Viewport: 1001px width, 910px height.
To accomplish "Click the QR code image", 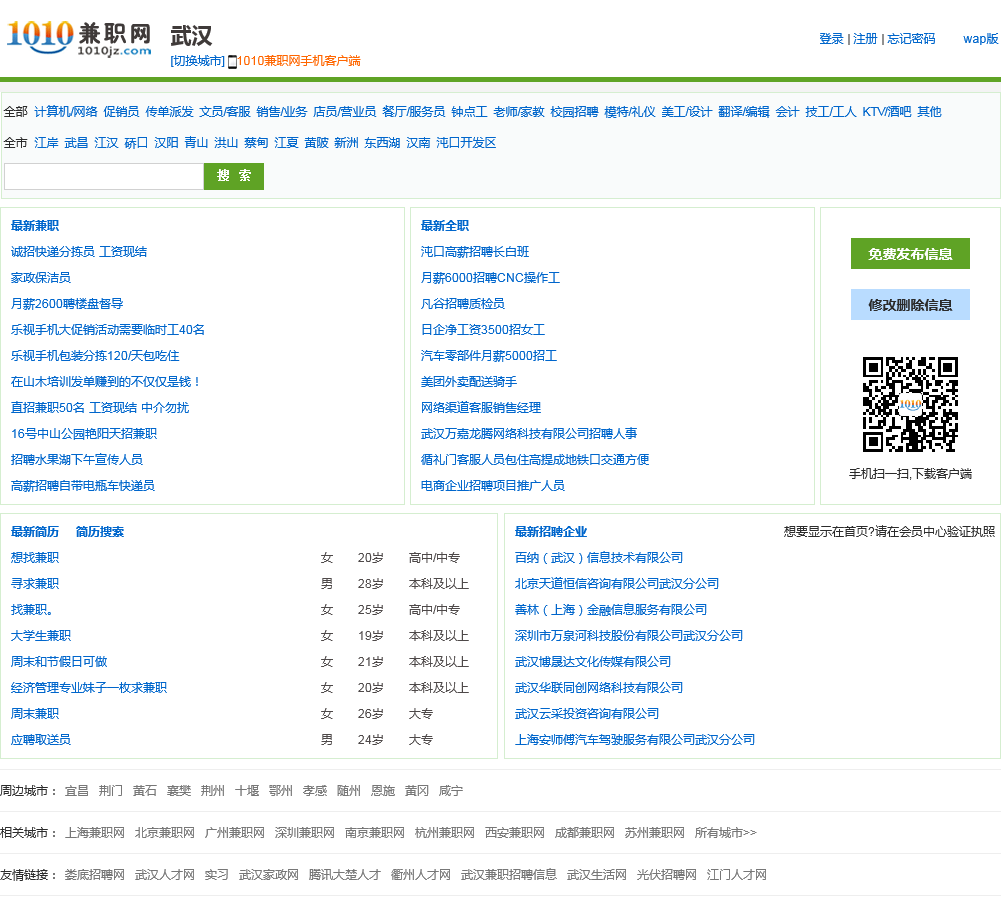I will [x=910, y=404].
